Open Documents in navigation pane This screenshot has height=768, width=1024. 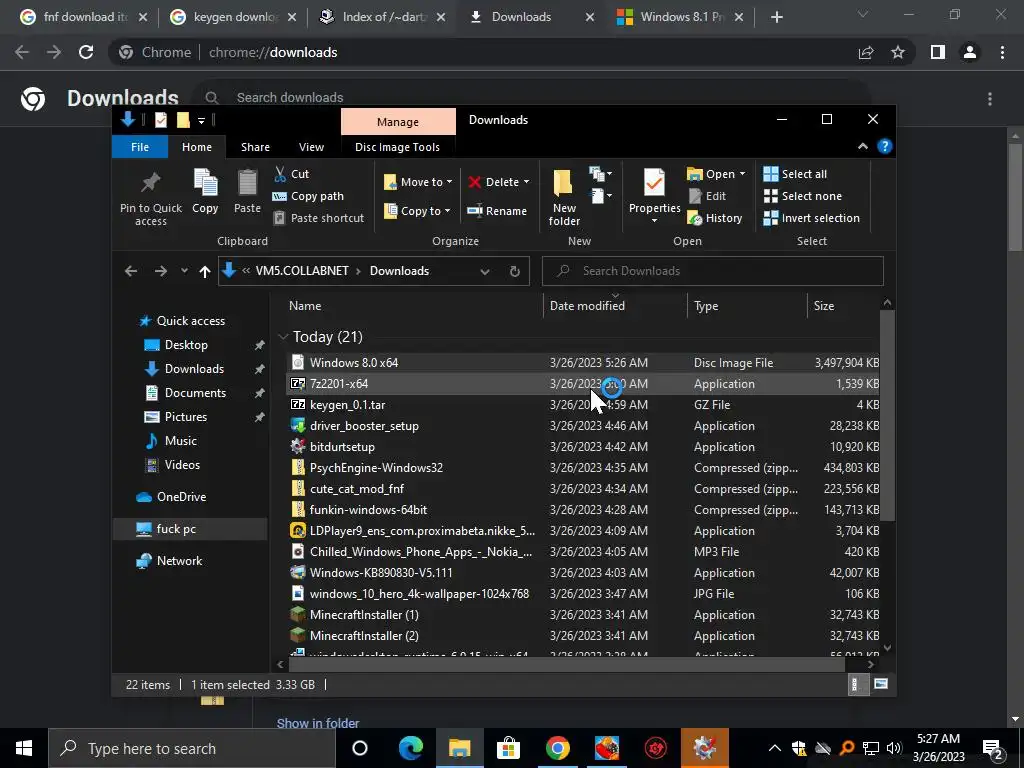click(x=195, y=392)
